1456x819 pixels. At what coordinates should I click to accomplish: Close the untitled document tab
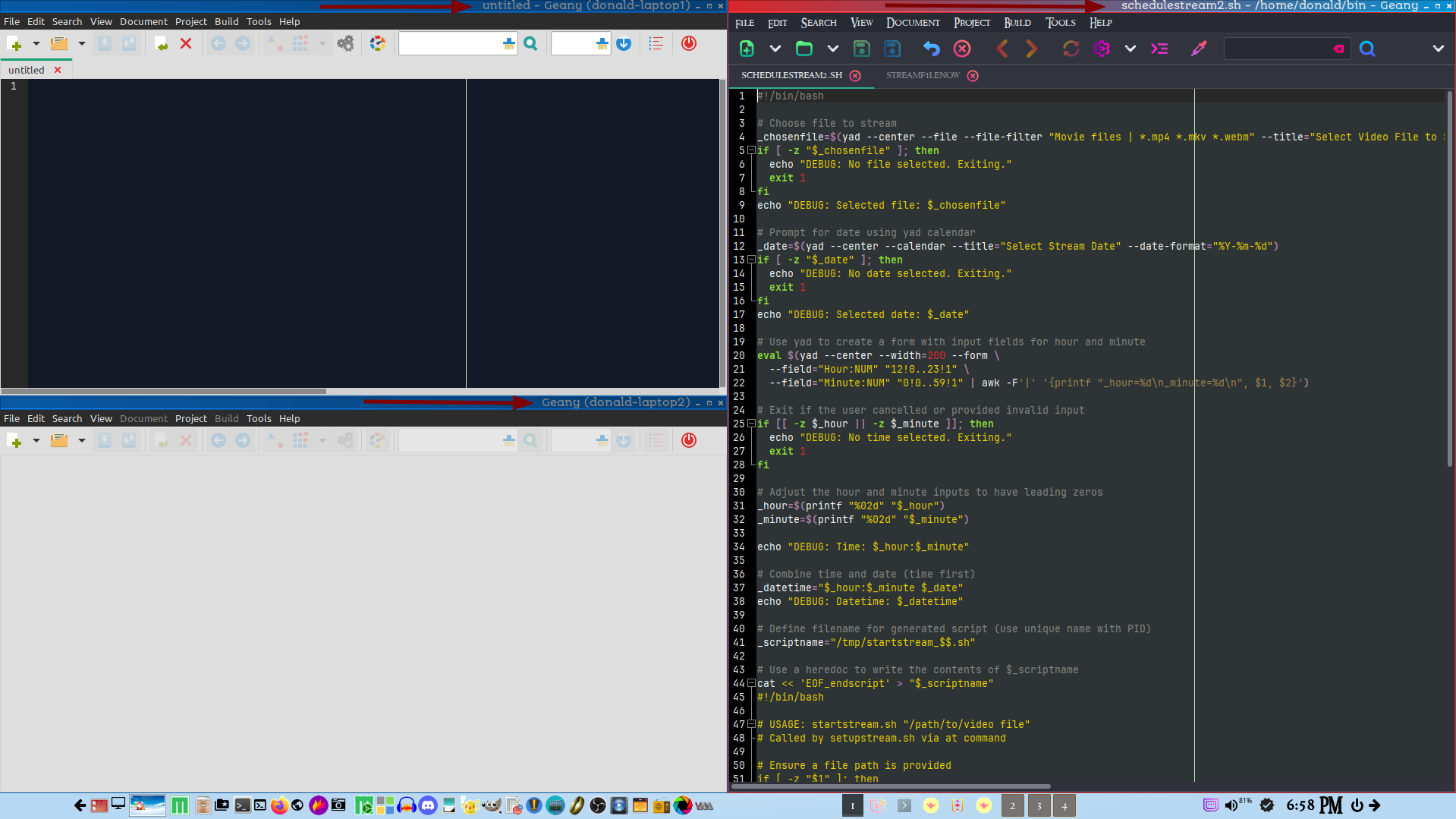[58, 70]
